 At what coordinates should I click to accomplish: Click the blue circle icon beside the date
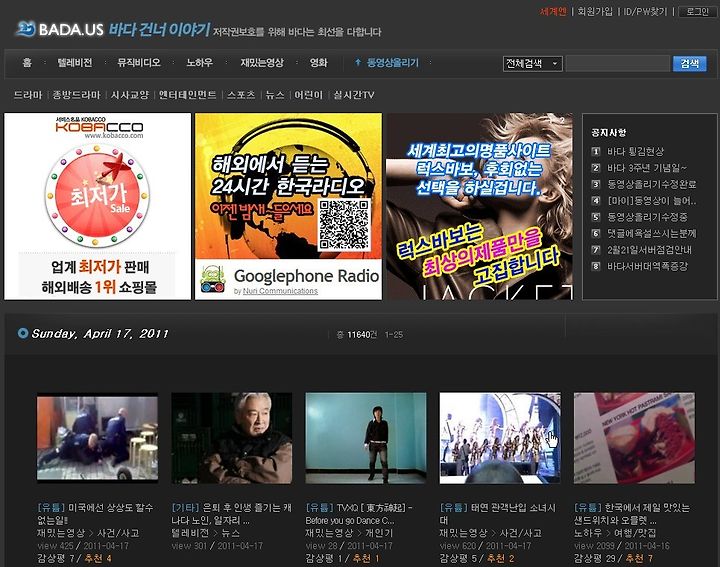22,333
